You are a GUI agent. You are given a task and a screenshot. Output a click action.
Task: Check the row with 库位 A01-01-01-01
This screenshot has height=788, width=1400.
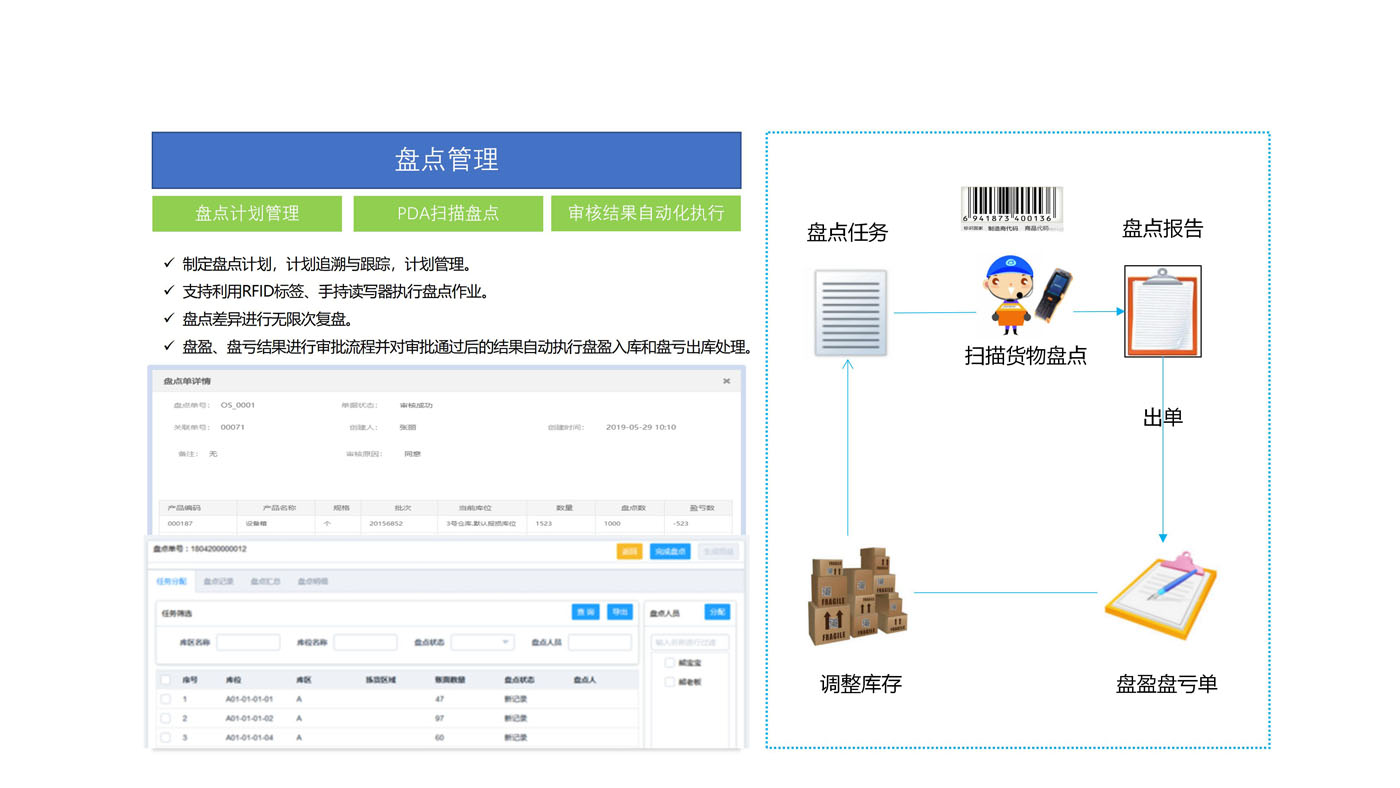pos(166,699)
